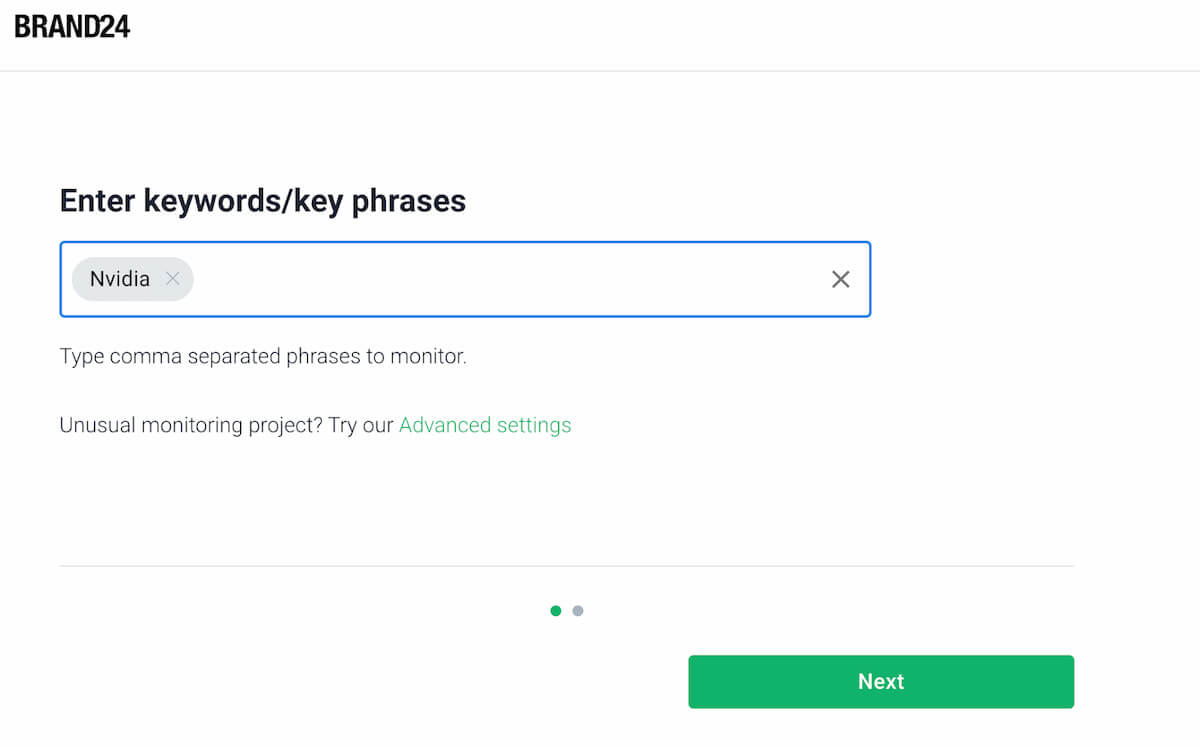
Task: Delete the Nvidia chip using its small x
Action: (x=173, y=279)
